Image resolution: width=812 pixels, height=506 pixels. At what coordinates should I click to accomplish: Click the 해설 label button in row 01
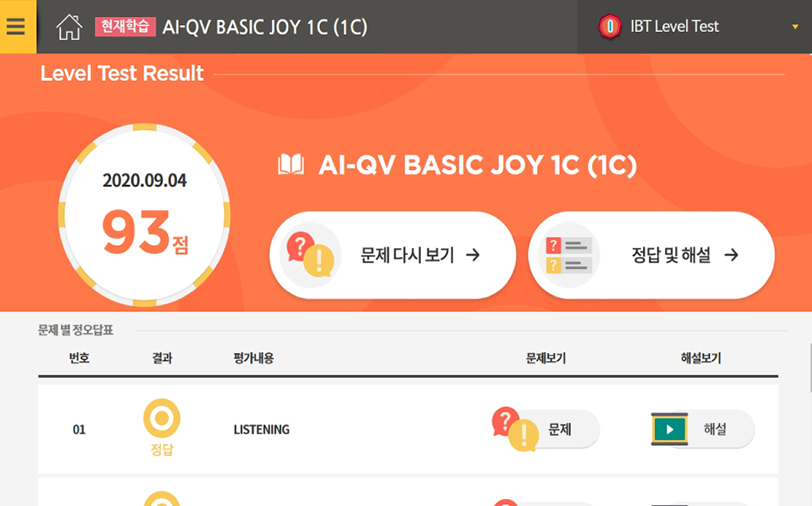(715, 429)
